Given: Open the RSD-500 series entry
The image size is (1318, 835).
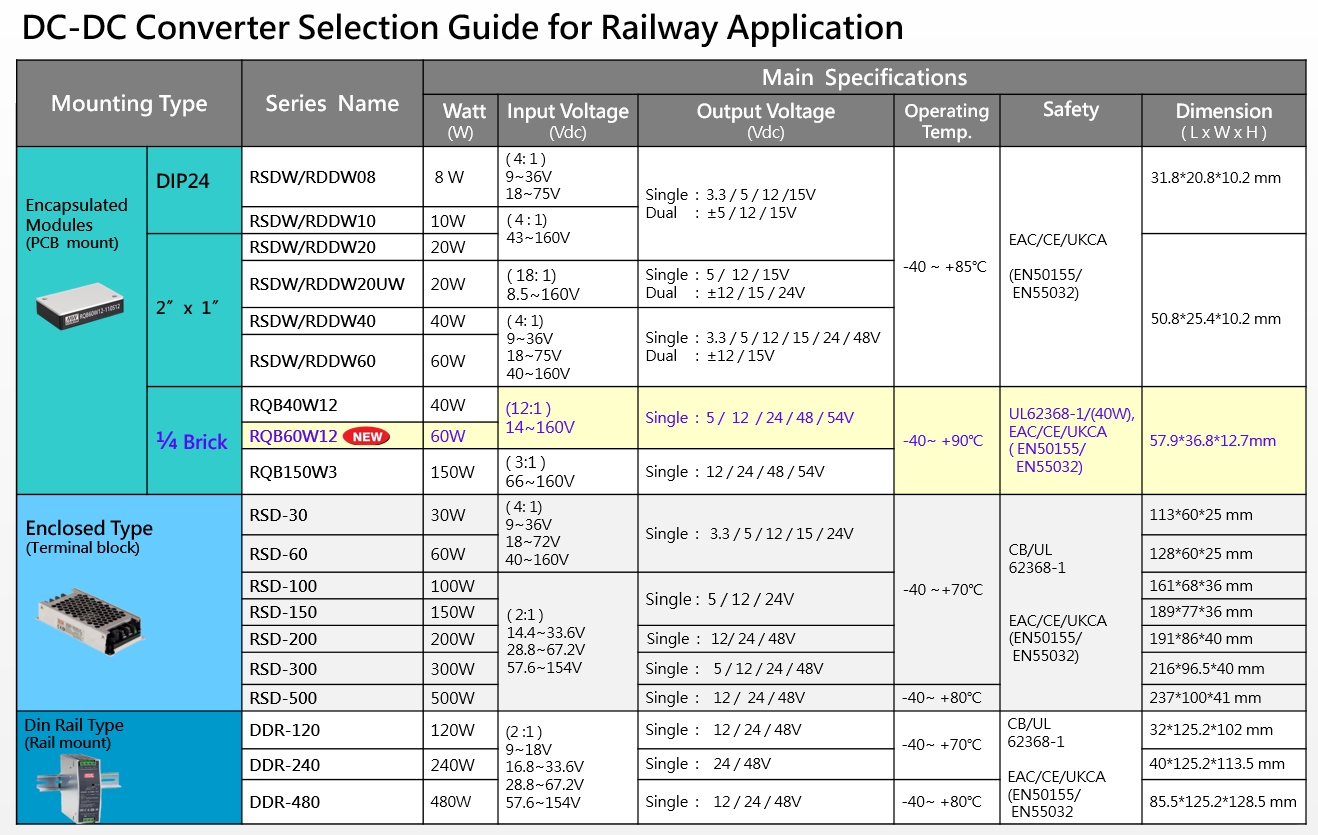Looking at the screenshot, I should tap(283, 697).
